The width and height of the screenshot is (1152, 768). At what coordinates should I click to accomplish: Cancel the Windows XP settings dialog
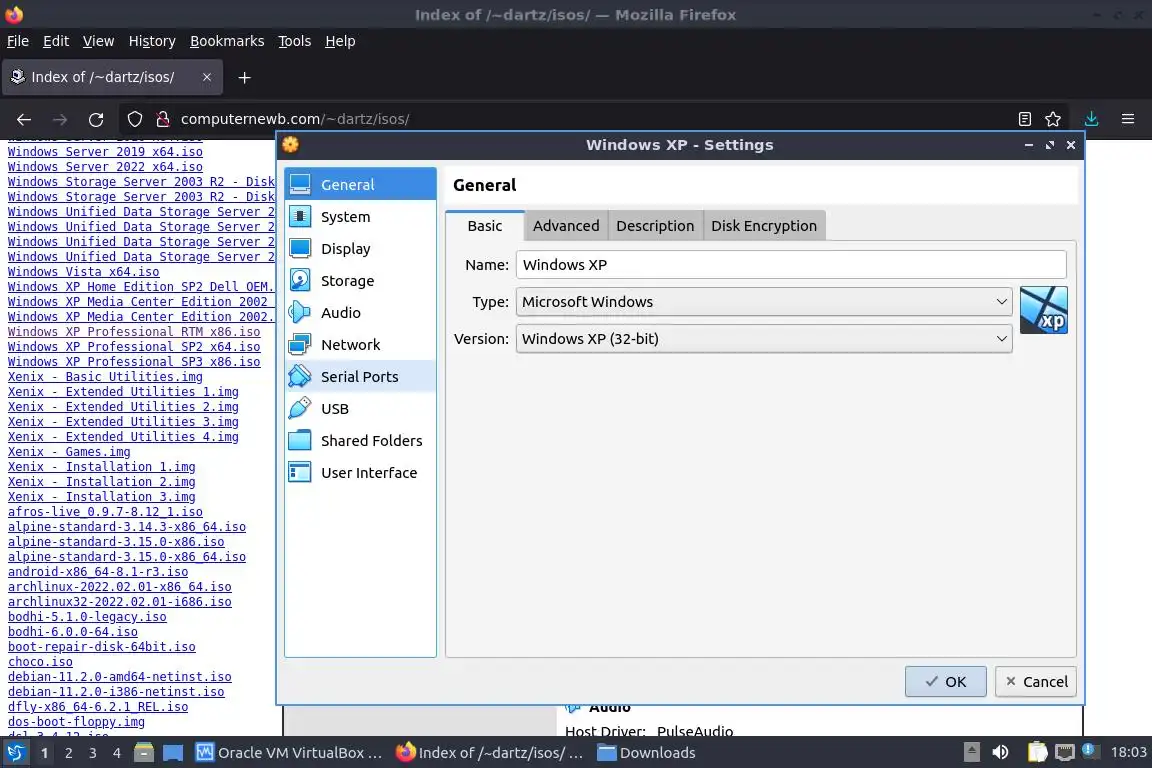pos(1036,681)
